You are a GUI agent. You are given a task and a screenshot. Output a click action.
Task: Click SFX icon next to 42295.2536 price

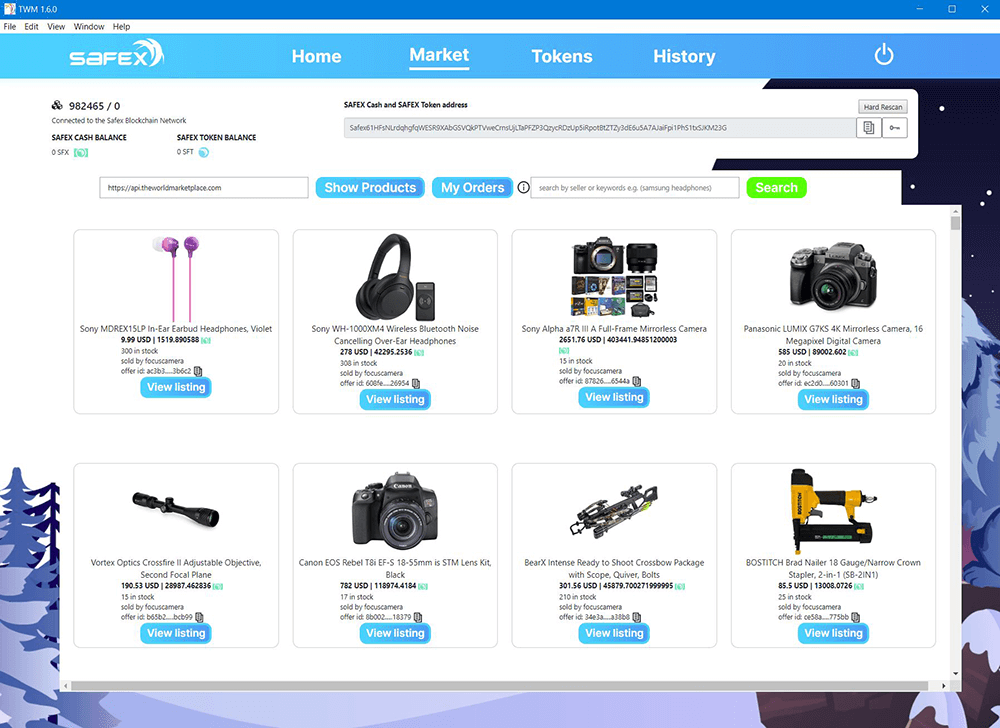[x=419, y=353]
